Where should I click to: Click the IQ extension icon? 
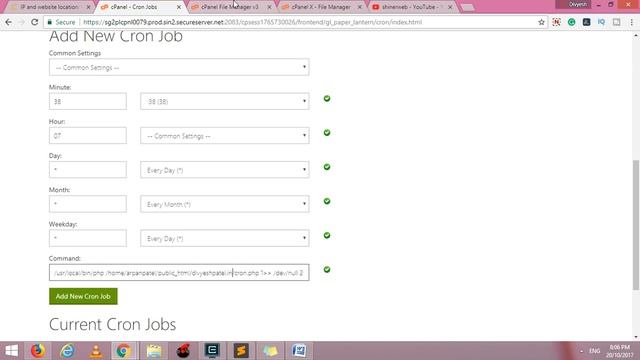click(x=601, y=22)
